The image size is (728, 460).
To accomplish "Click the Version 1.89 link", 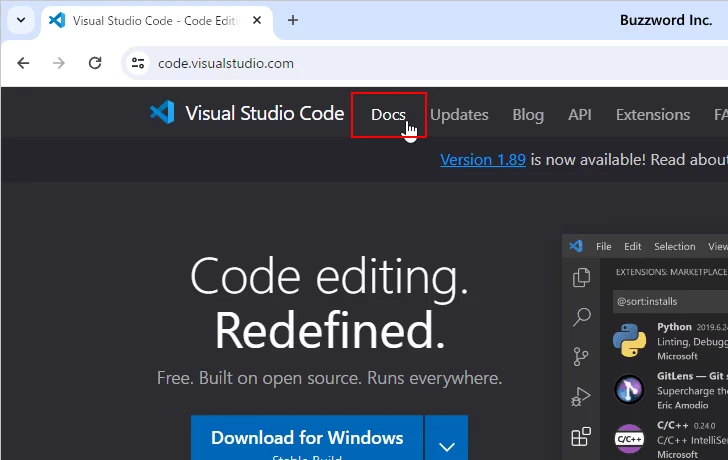I will (x=483, y=160).
